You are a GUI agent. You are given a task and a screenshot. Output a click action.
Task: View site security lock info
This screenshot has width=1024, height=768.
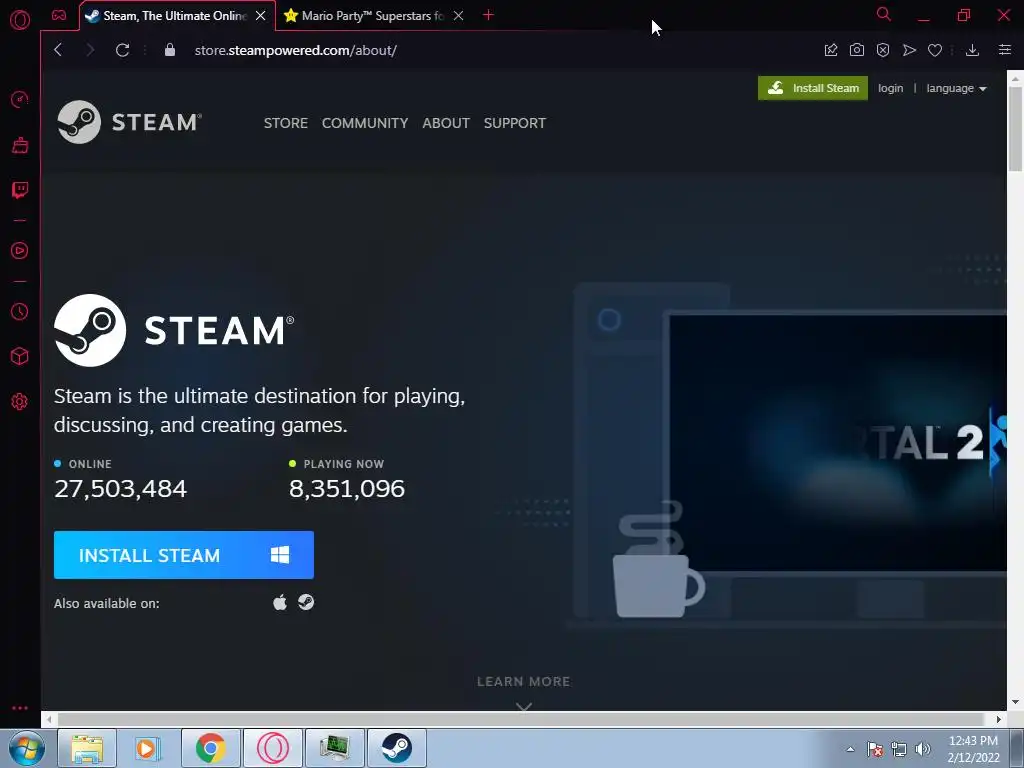coord(170,50)
